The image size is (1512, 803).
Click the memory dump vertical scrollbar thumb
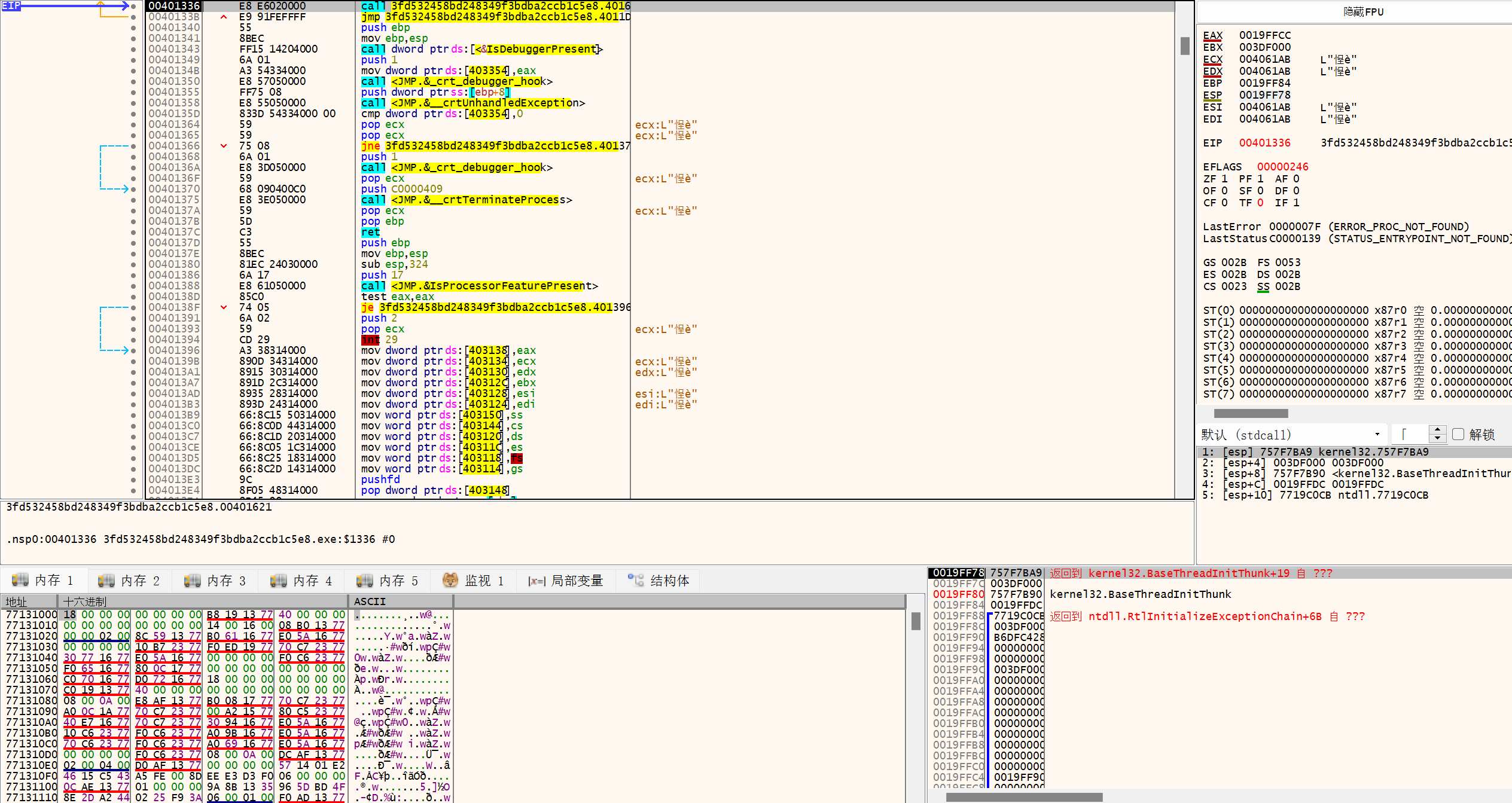click(915, 621)
